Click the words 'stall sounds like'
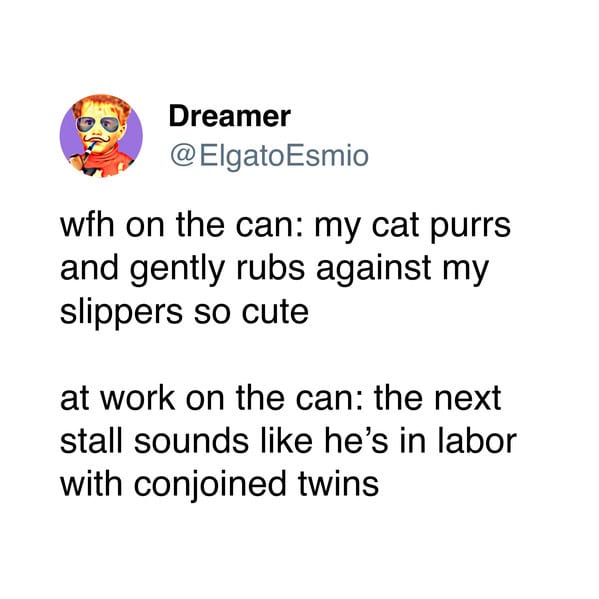This screenshot has height=599, width=599. pos(186,441)
